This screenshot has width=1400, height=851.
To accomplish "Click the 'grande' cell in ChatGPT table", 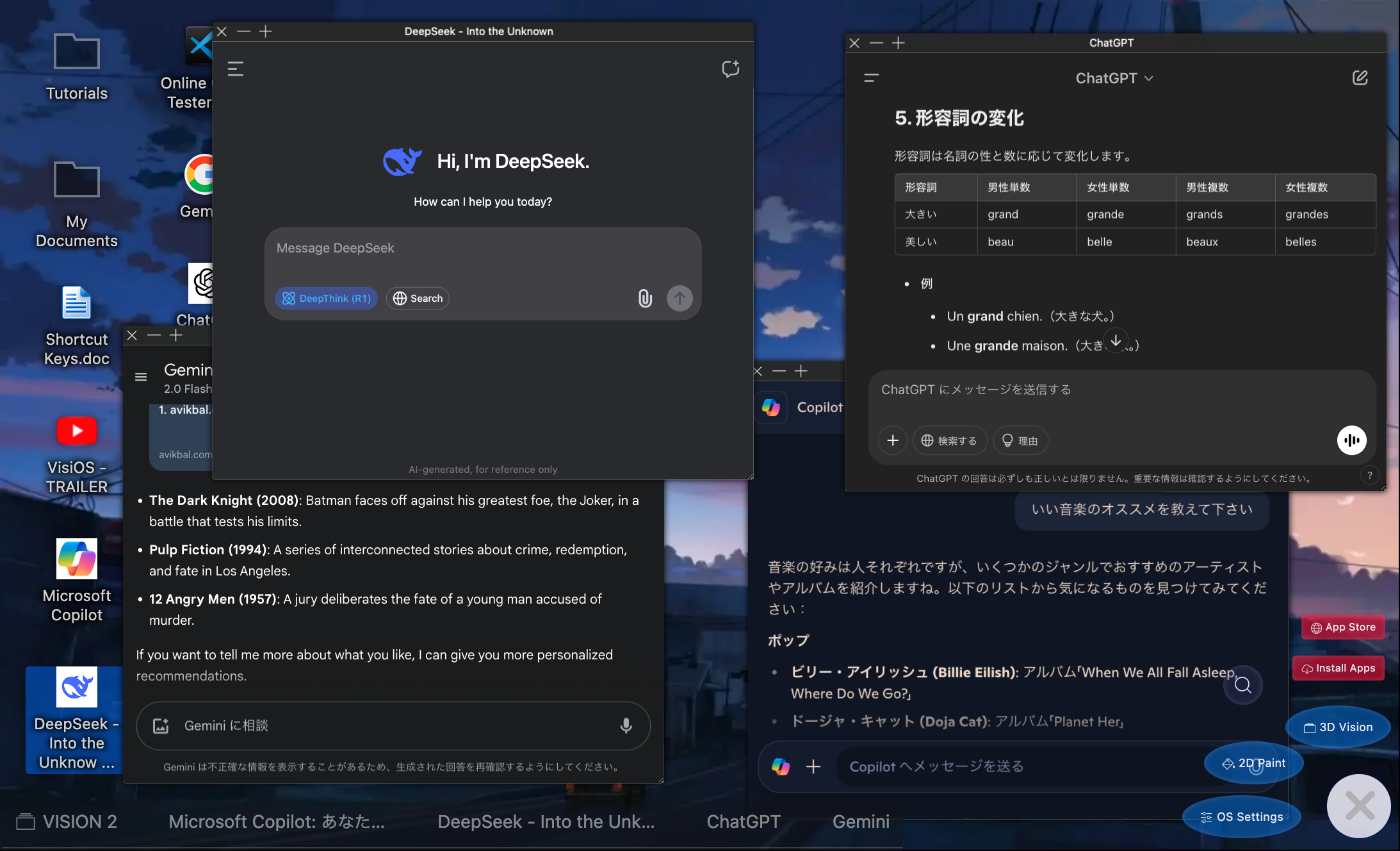I will (x=1105, y=215).
